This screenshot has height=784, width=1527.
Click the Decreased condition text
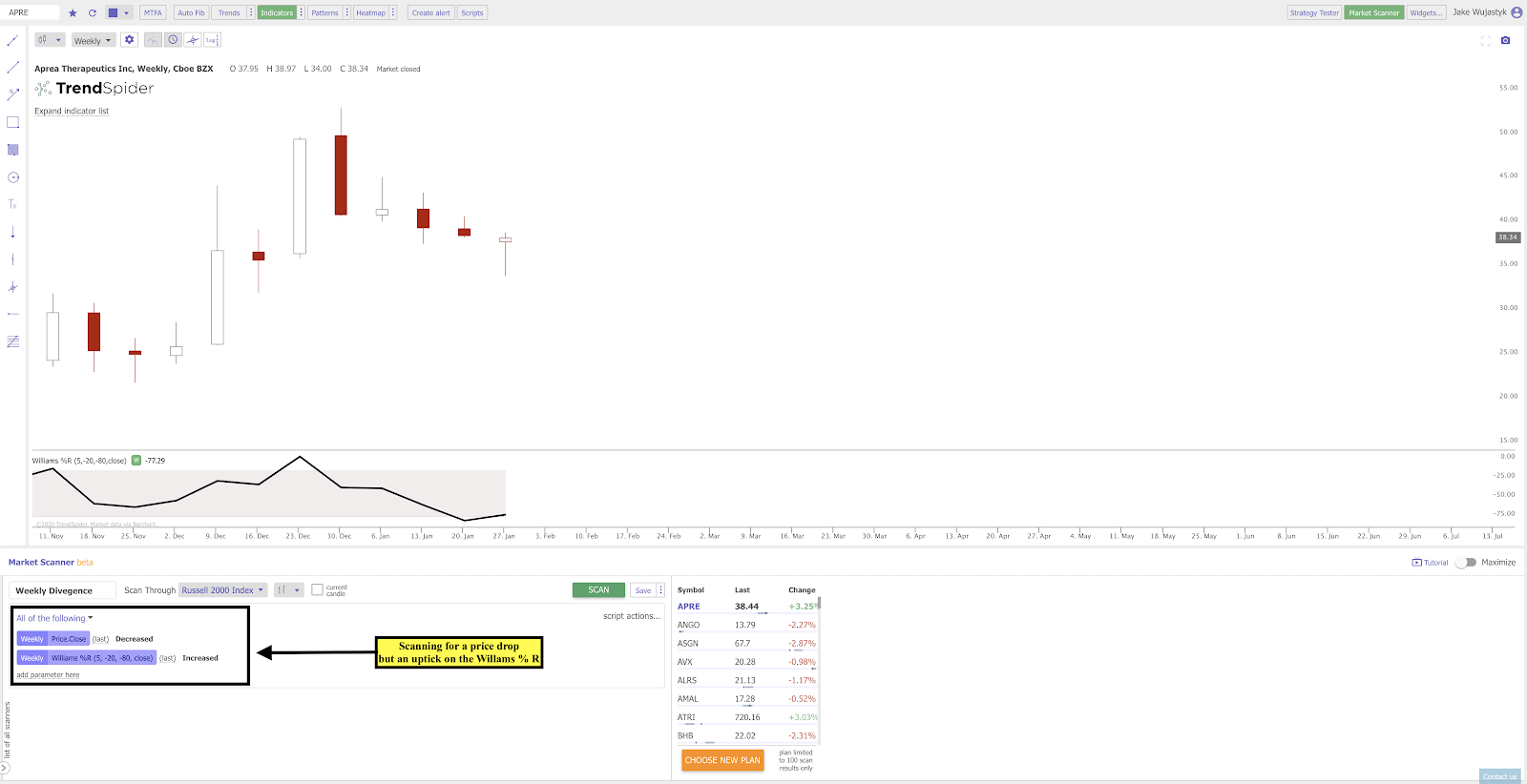click(x=134, y=639)
